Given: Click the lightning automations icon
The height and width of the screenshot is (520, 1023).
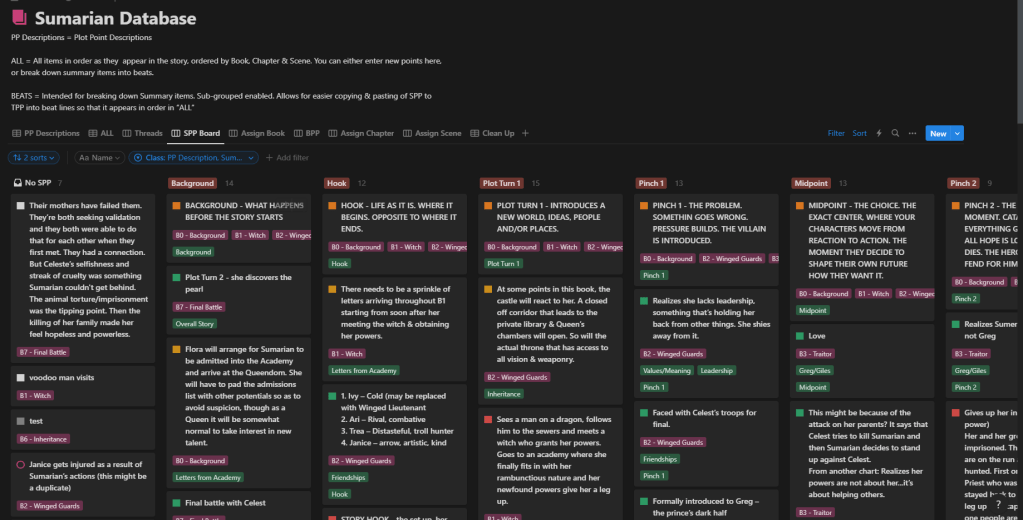Looking at the screenshot, I should (x=879, y=133).
